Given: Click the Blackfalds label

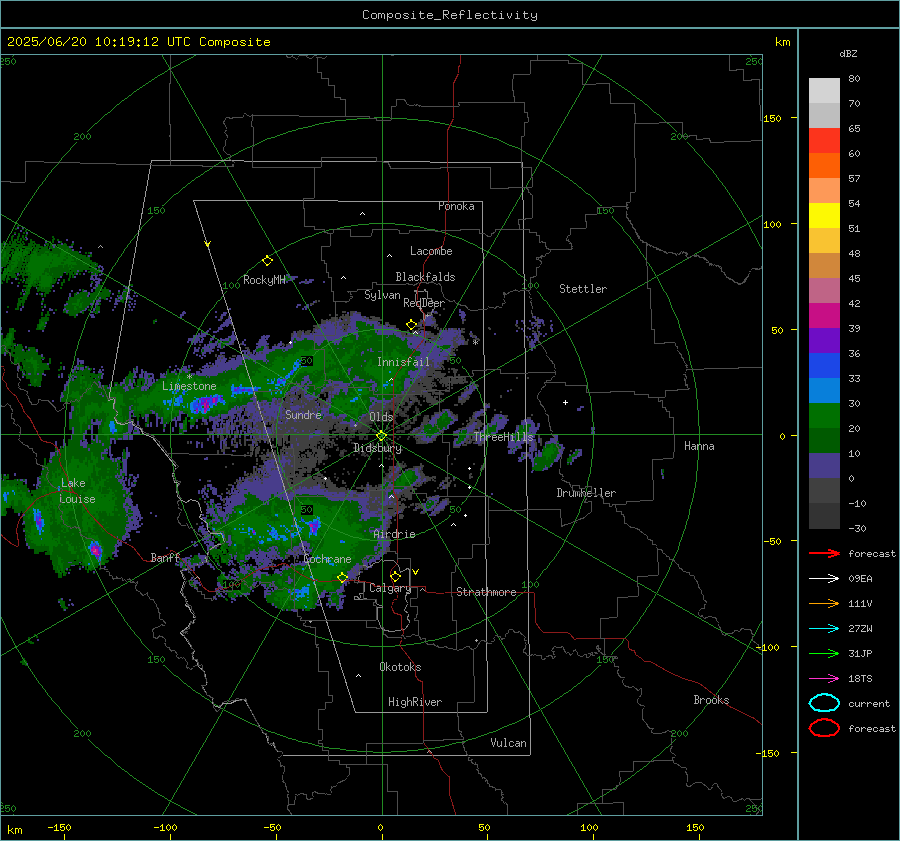Looking at the screenshot, I should point(425,277).
